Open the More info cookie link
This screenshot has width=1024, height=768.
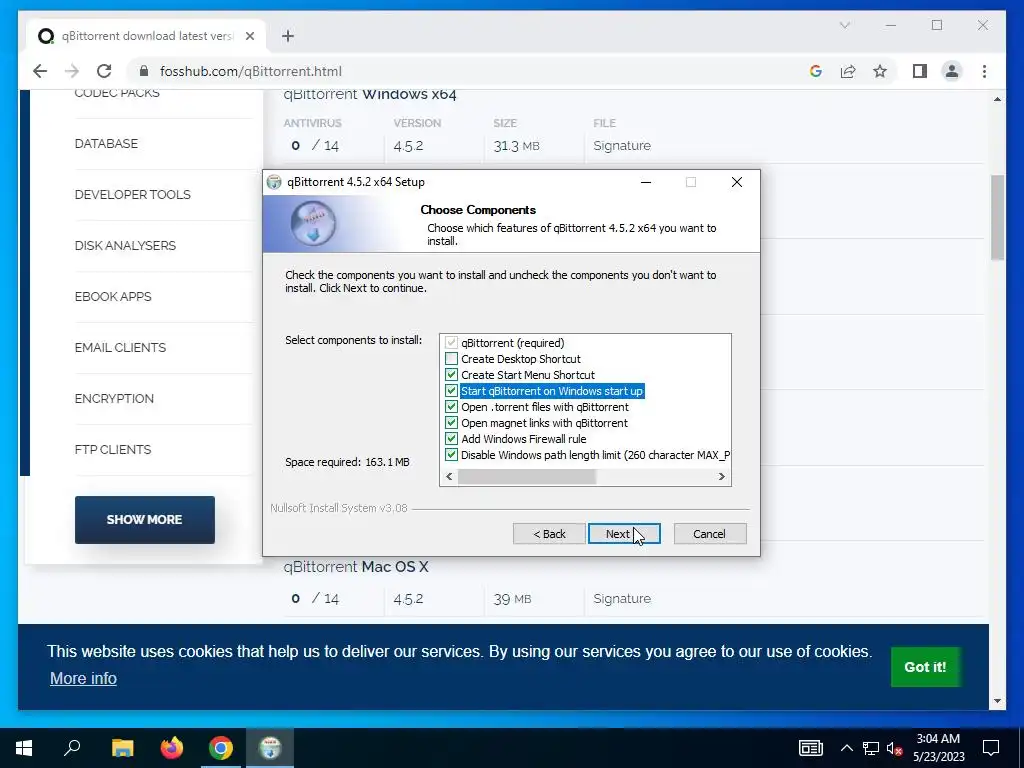coord(83,679)
